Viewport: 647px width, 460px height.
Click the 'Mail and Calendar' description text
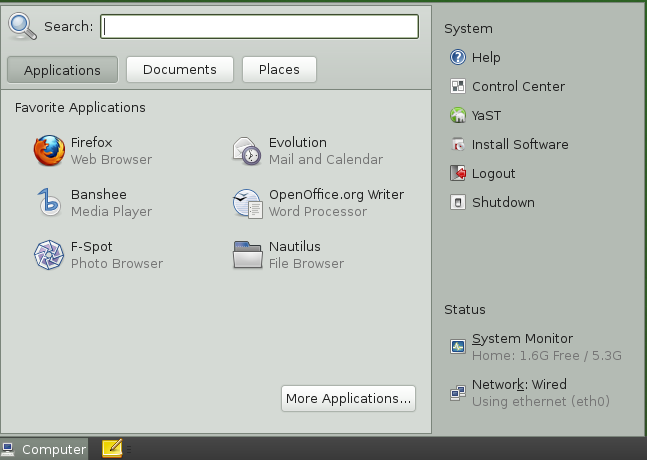(326, 159)
